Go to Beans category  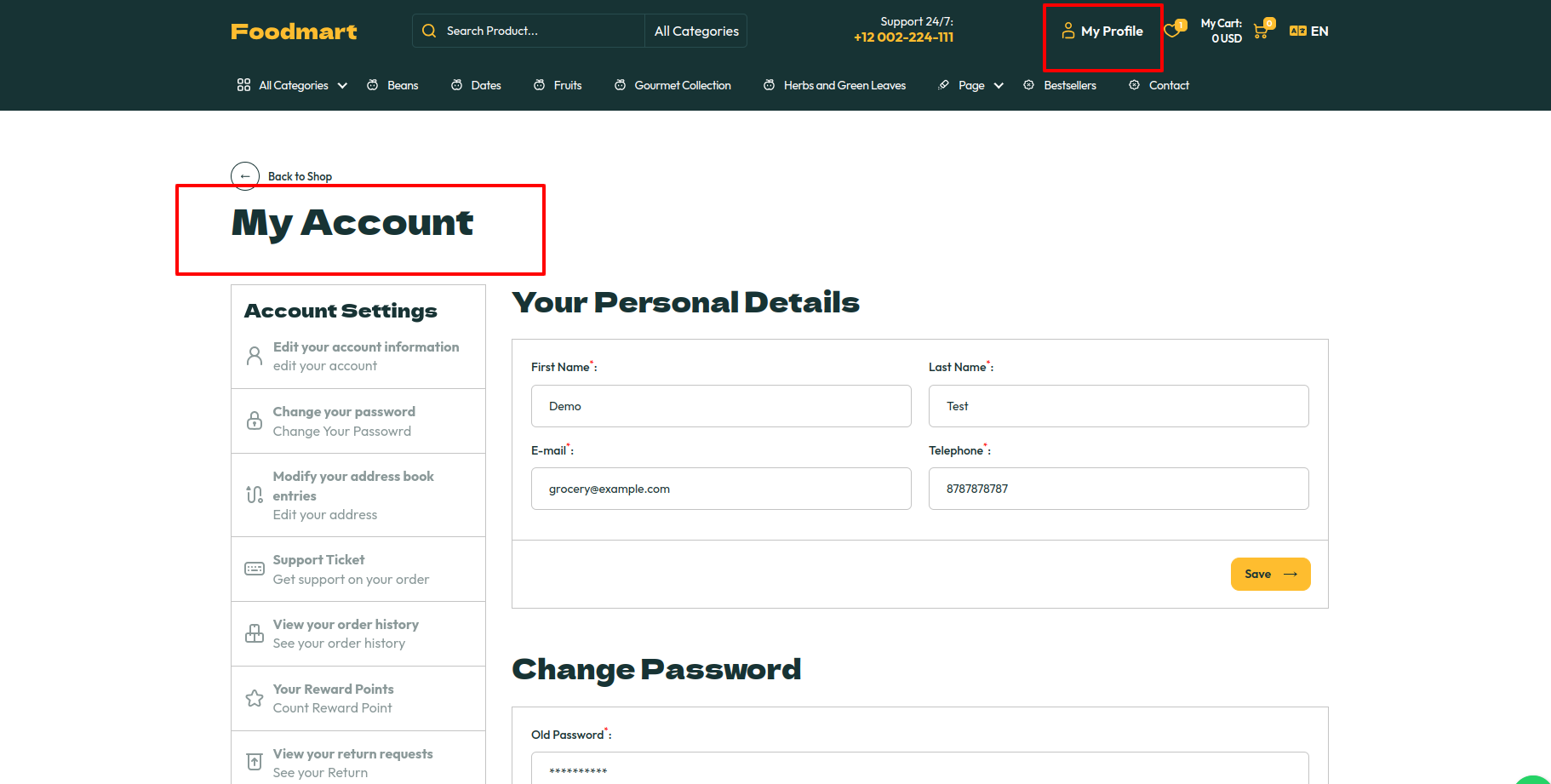403,85
